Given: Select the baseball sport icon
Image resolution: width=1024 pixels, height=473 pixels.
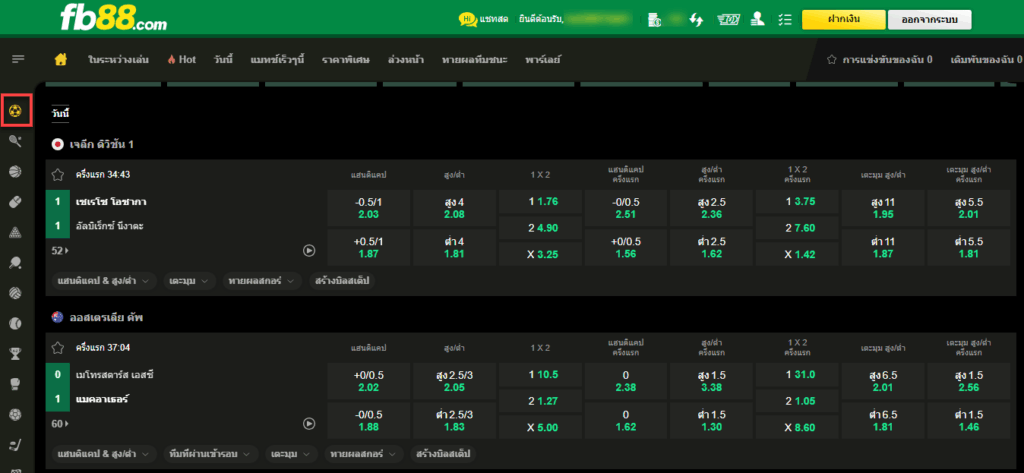Looking at the screenshot, I should [16, 323].
